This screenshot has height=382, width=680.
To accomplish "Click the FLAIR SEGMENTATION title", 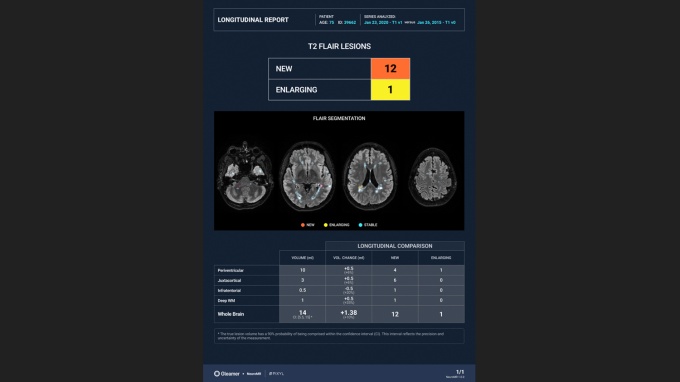I will [x=339, y=118].
